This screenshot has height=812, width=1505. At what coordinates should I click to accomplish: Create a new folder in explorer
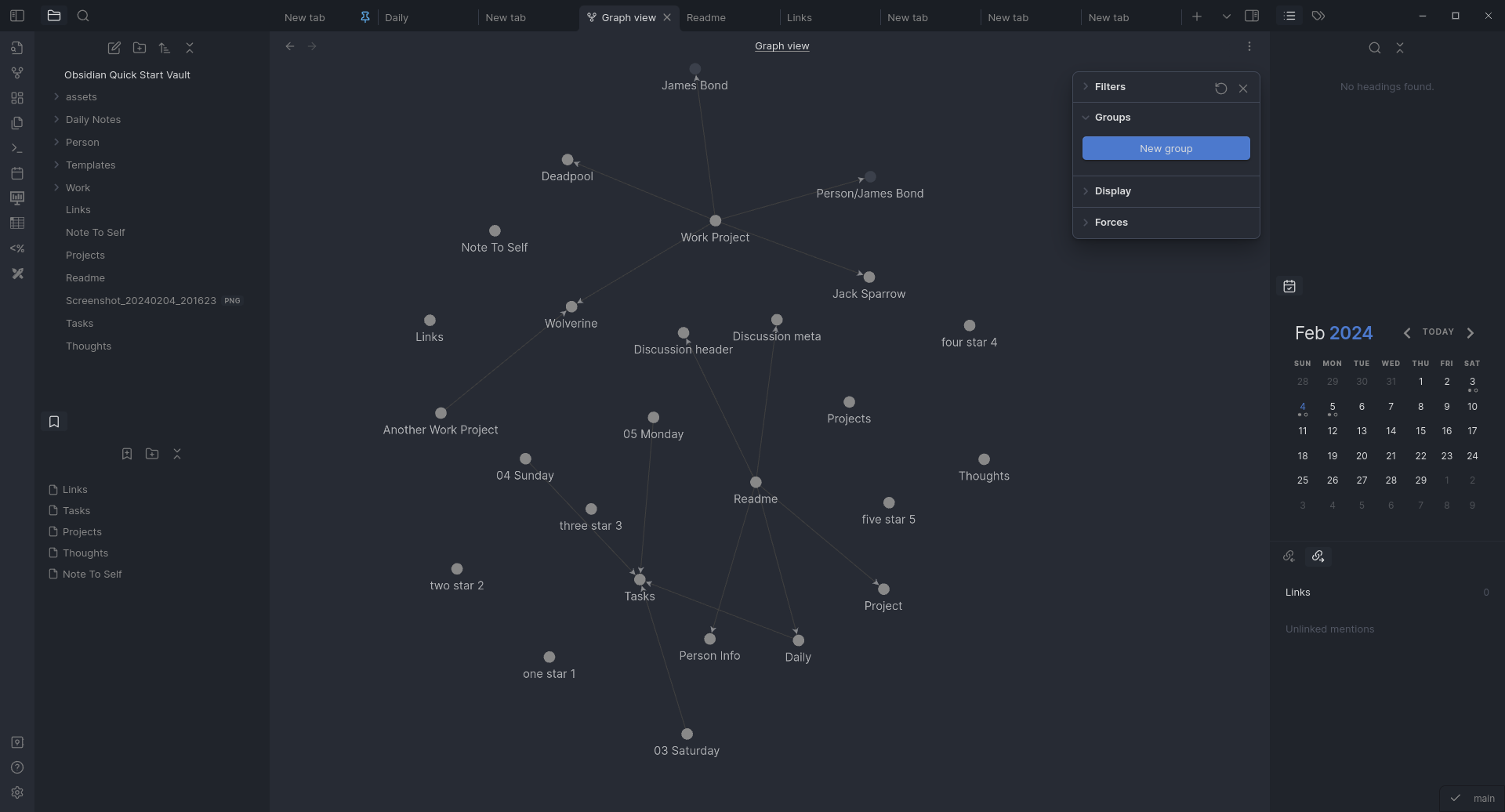tap(140, 48)
